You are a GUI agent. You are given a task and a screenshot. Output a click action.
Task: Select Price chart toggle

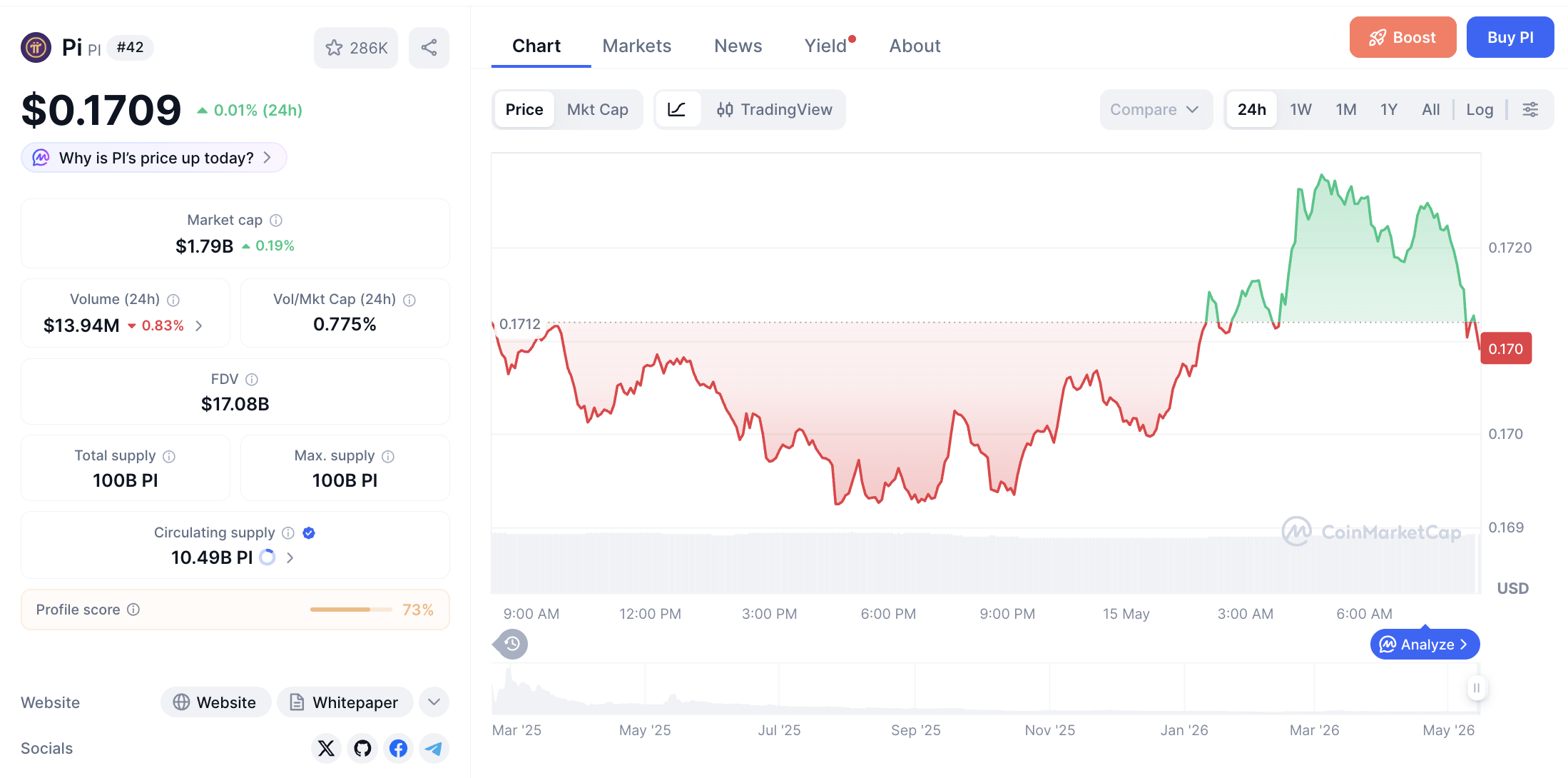click(x=524, y=109)
